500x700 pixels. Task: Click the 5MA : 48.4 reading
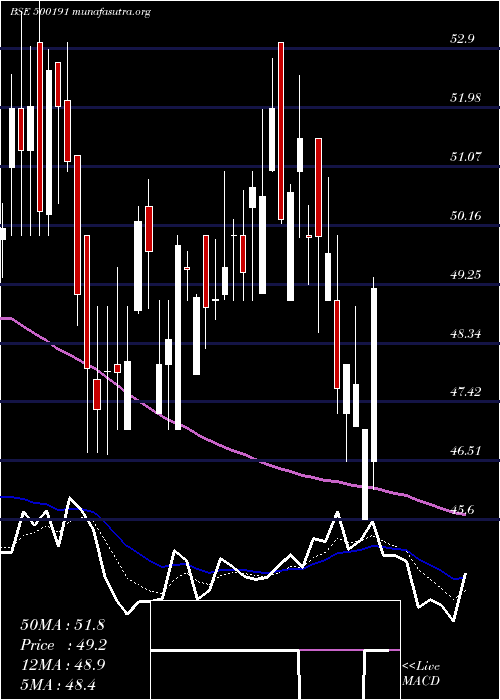click(58, 684)
